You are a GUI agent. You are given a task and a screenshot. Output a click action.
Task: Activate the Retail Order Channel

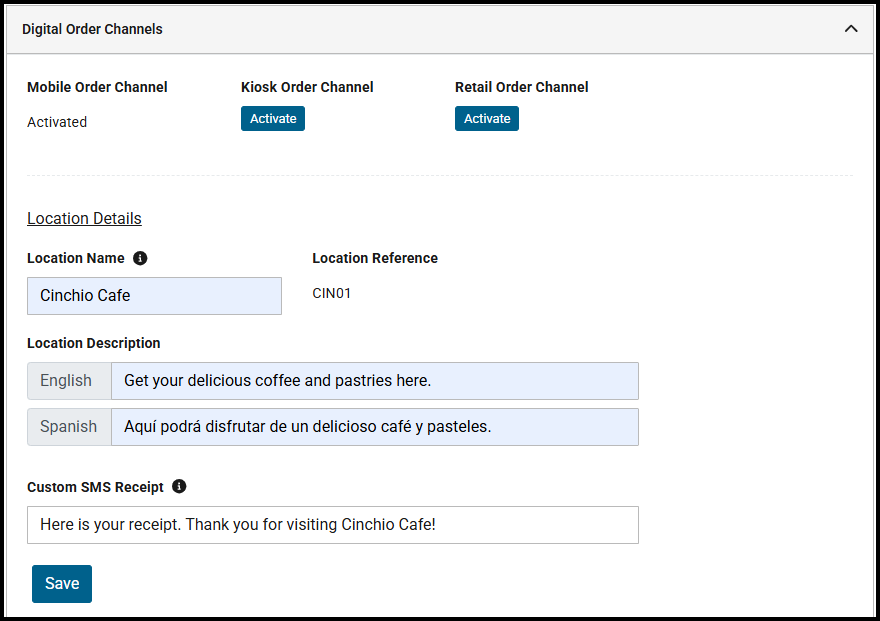(x=487, y=118)
